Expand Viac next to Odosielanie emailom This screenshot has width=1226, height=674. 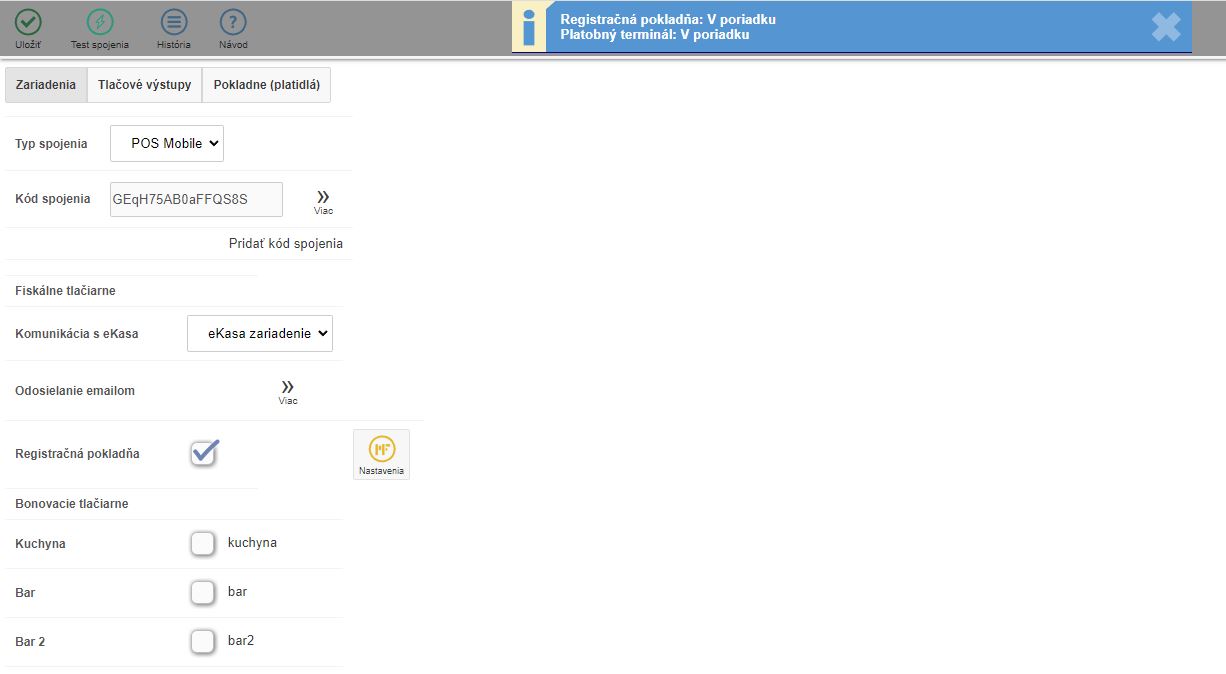coord(288,390)
